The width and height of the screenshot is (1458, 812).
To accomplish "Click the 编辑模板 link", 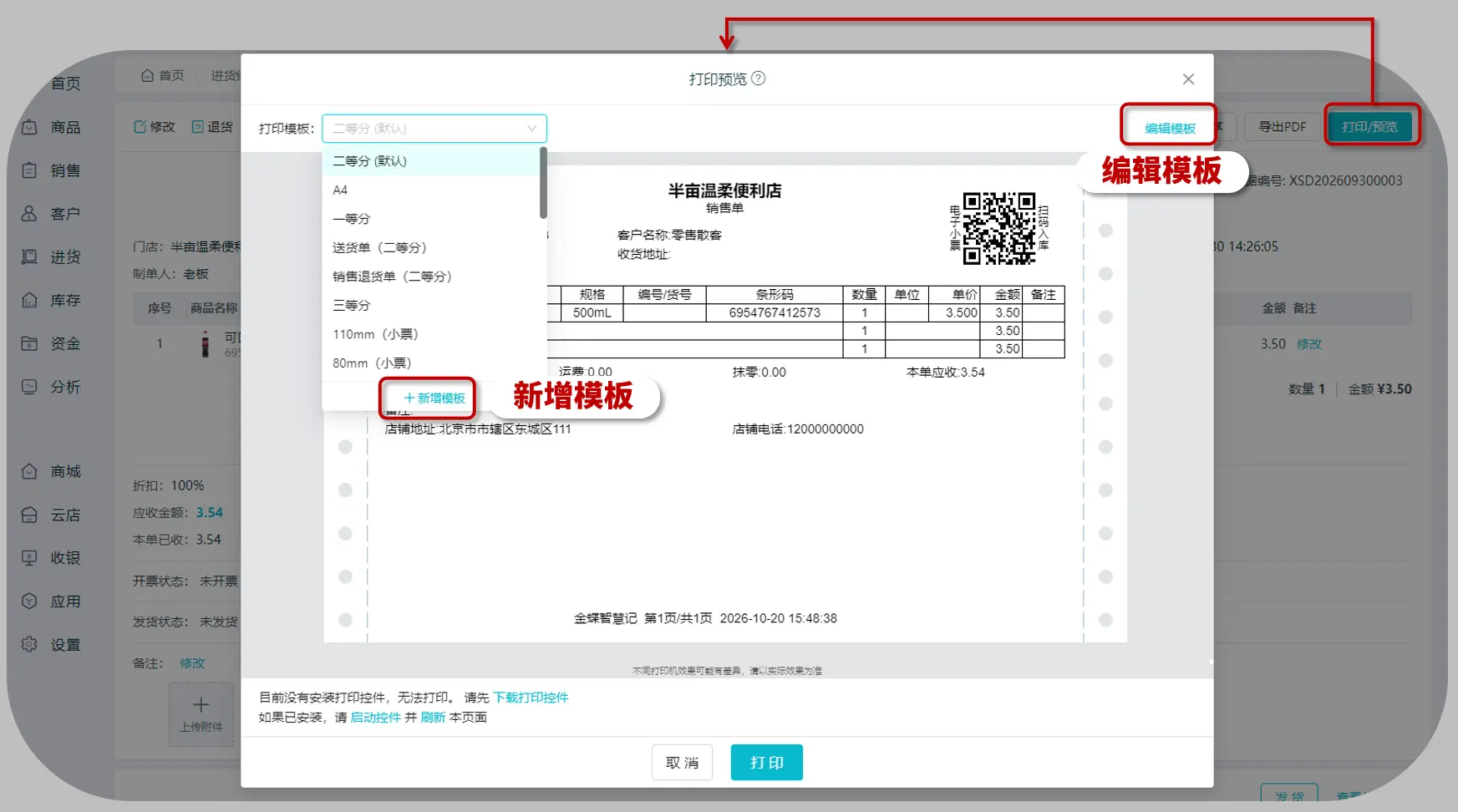I will pyautogui.click(x=1170, y=129).
